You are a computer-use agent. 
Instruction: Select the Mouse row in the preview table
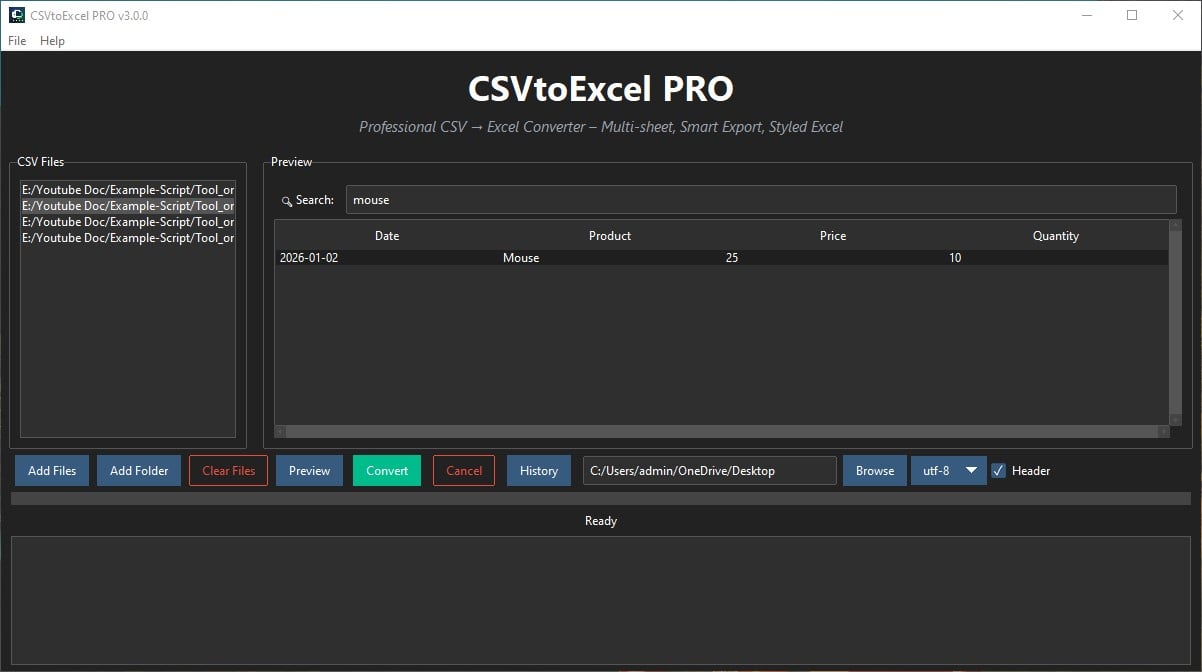pyautogui.click(x=600, y=257)
